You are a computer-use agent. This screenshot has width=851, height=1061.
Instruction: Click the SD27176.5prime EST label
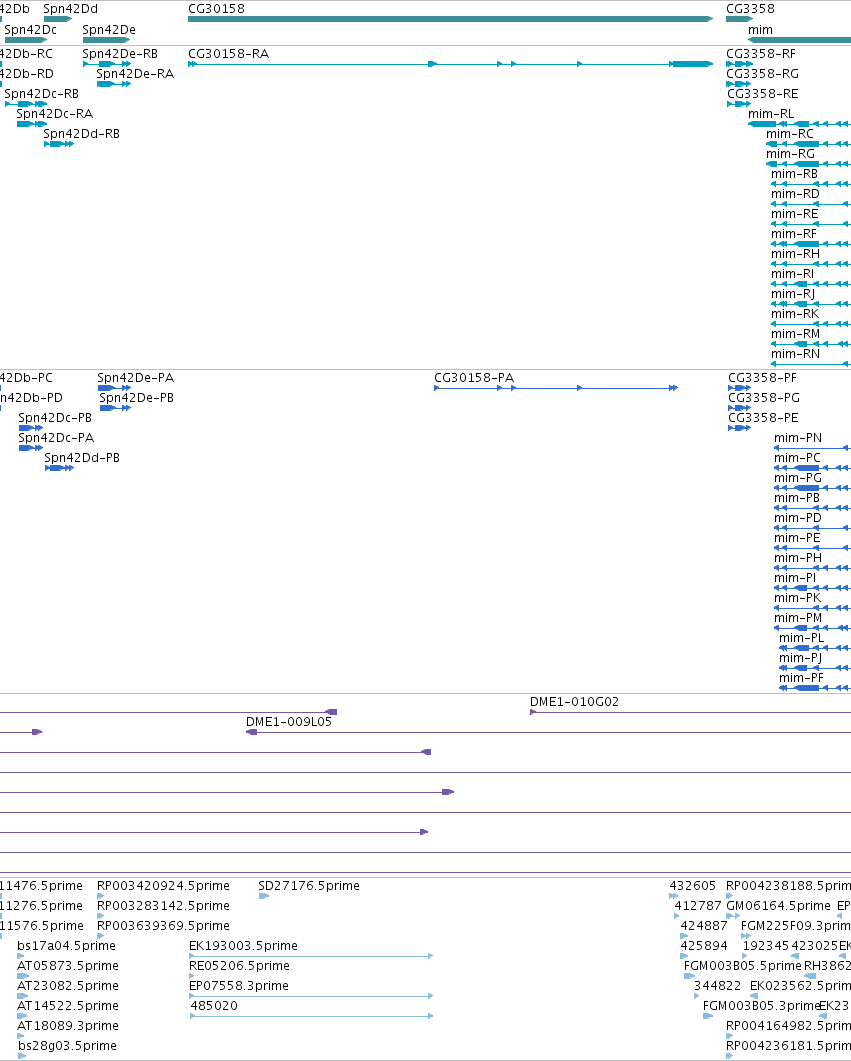[x=309, y=886]
